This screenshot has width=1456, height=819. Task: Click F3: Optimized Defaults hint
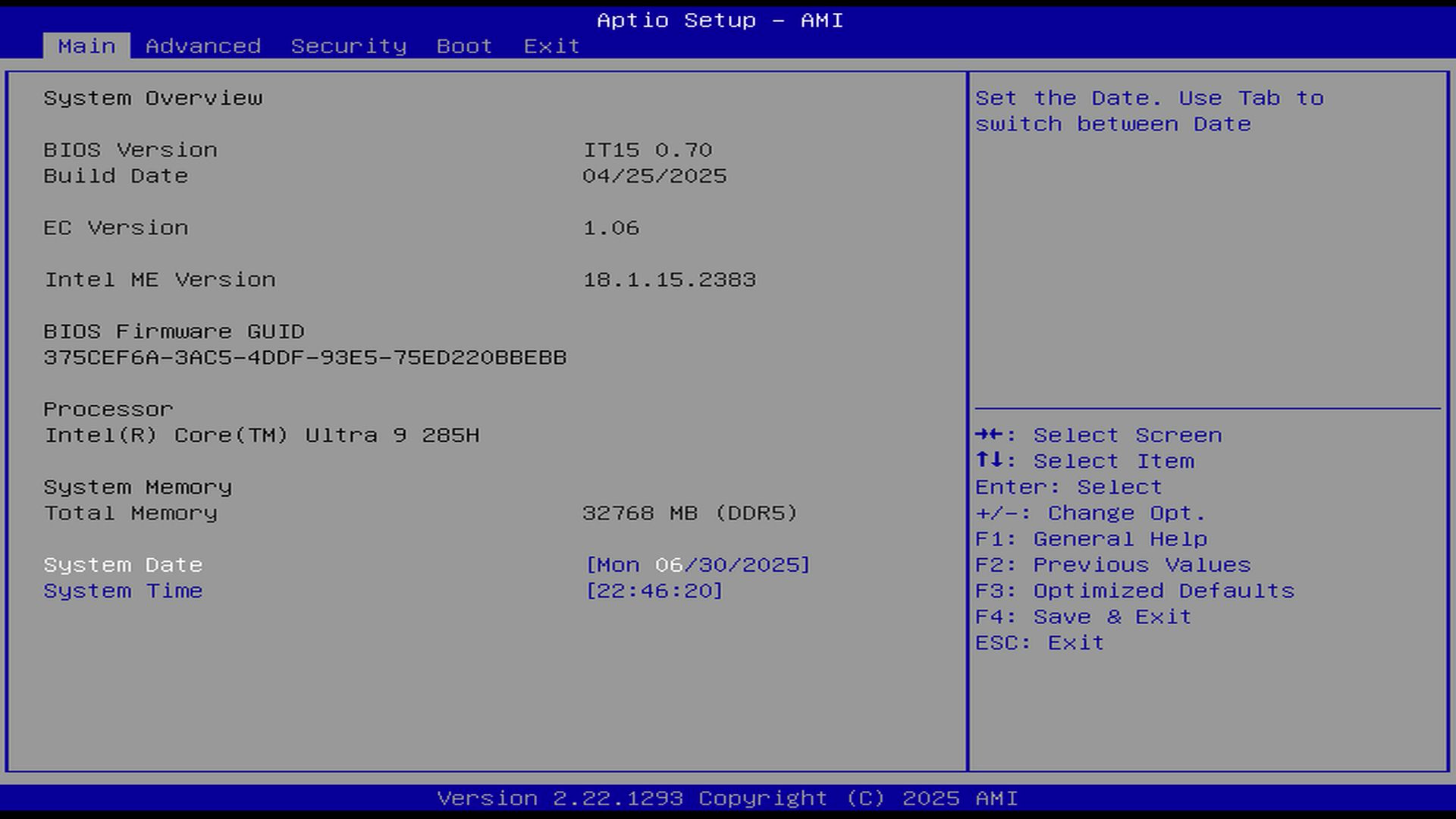click(1134, 591)
